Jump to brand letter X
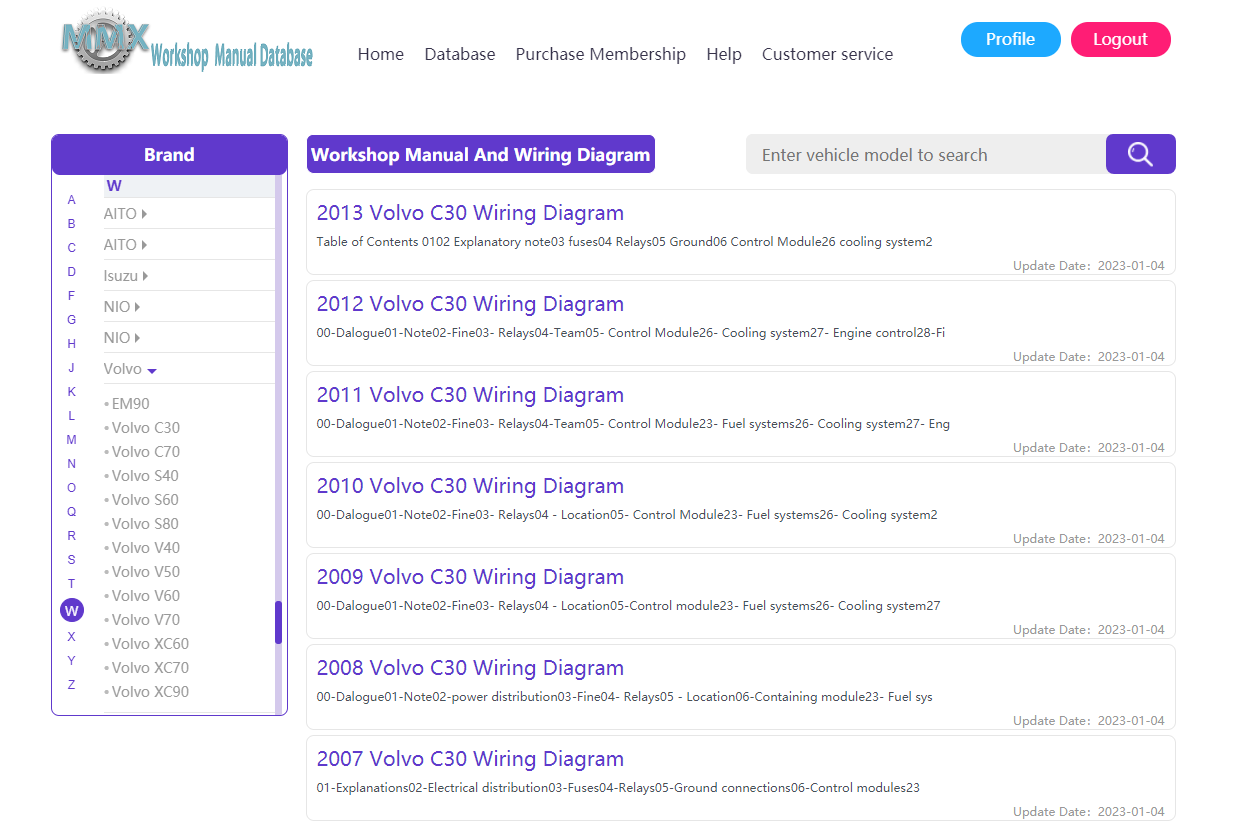 pos(71,637)
